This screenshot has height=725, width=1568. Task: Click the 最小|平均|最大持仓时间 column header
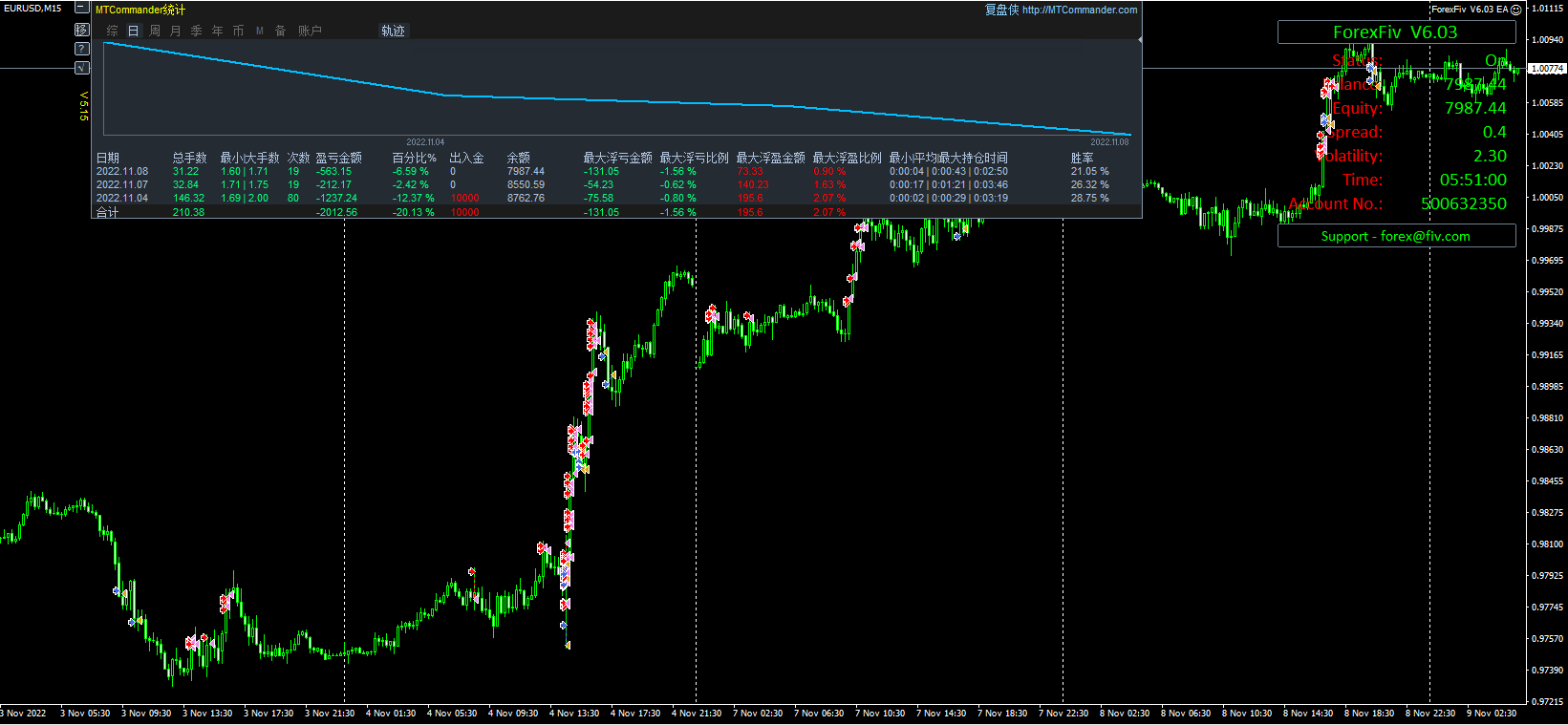pyautogui.click(x=949, y=158)
